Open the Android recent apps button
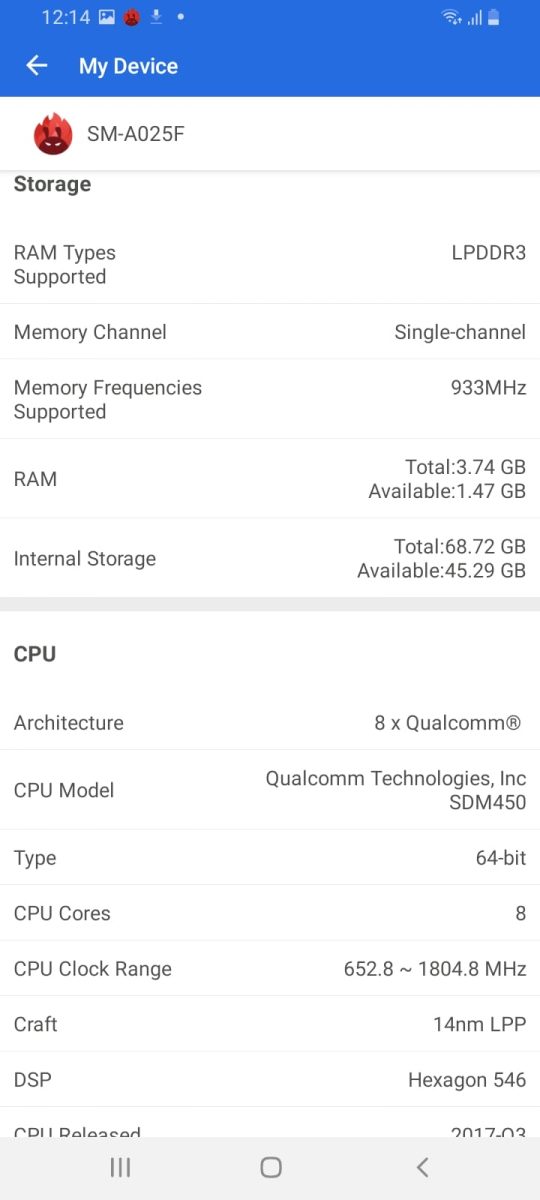The width and height of the screenshot is (540, 1200). tap(120, 1167)
